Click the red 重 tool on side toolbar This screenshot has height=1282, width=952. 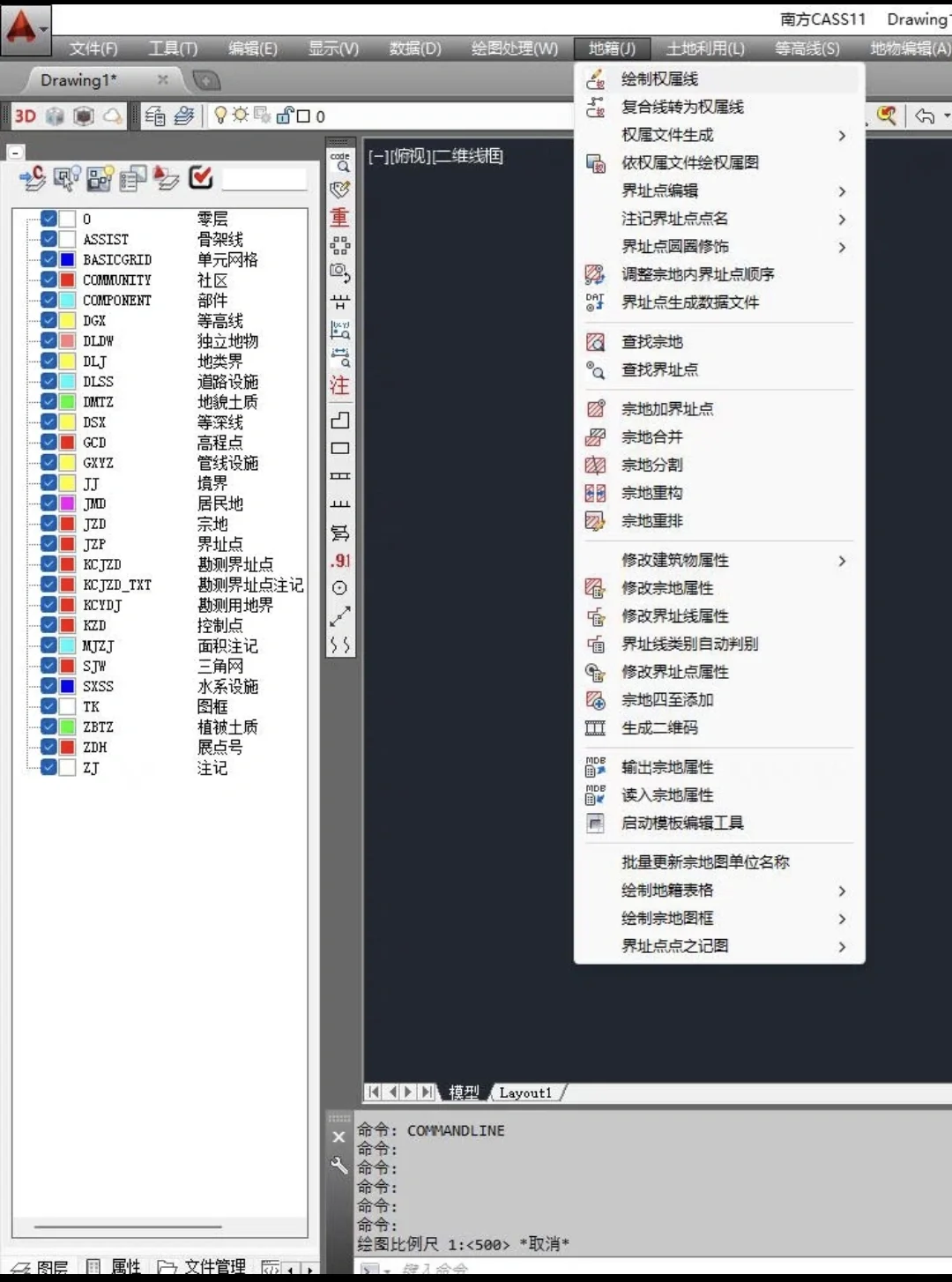pos(339,217)
